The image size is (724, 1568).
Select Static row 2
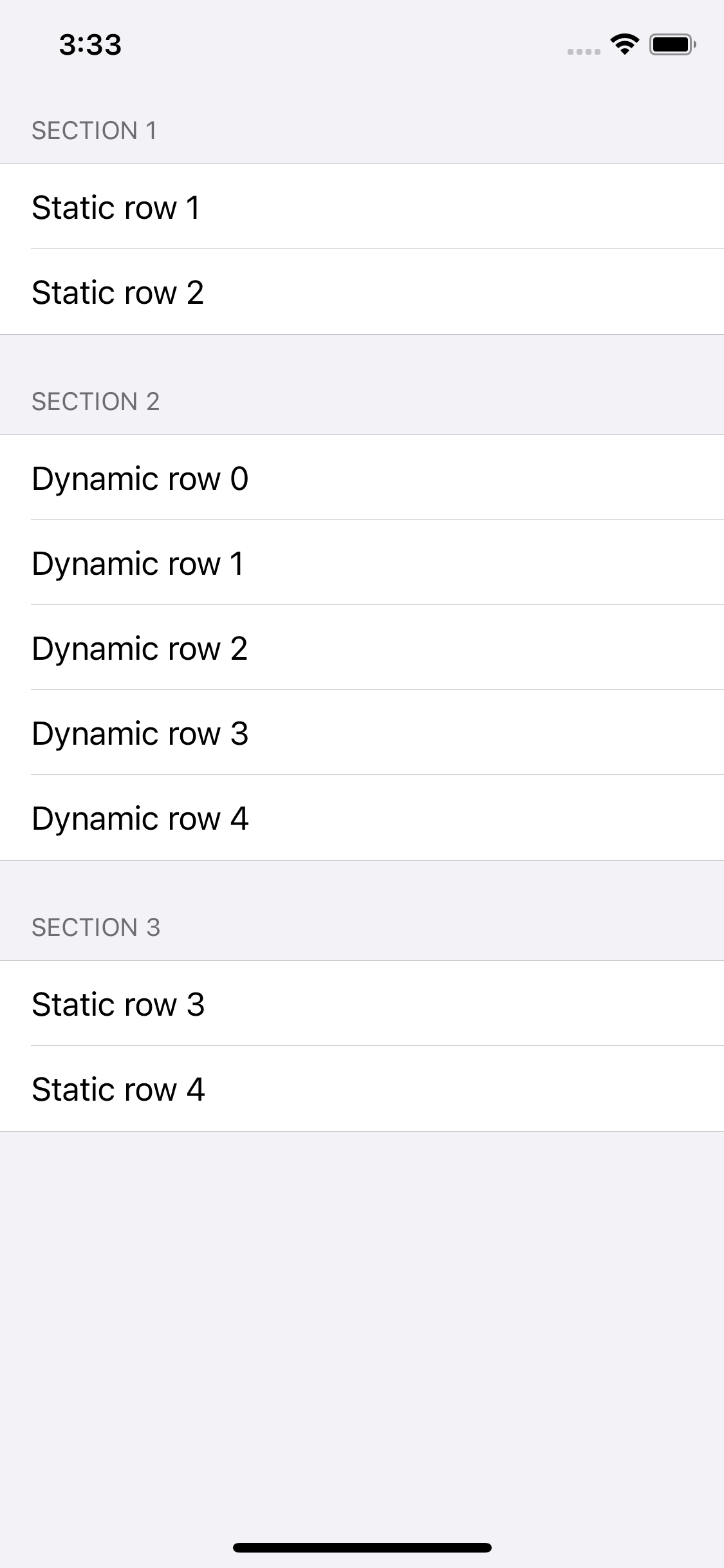(362, 292)
